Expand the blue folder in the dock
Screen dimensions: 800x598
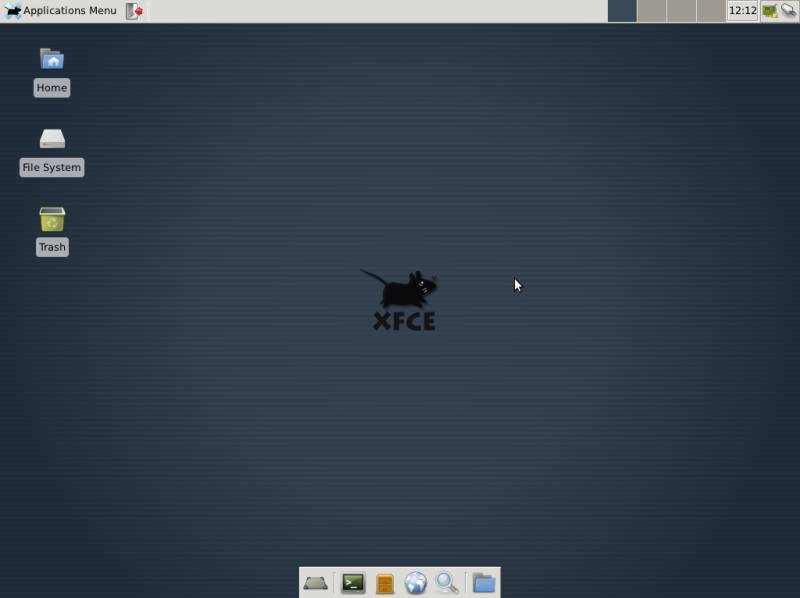(x=484, y=583)
